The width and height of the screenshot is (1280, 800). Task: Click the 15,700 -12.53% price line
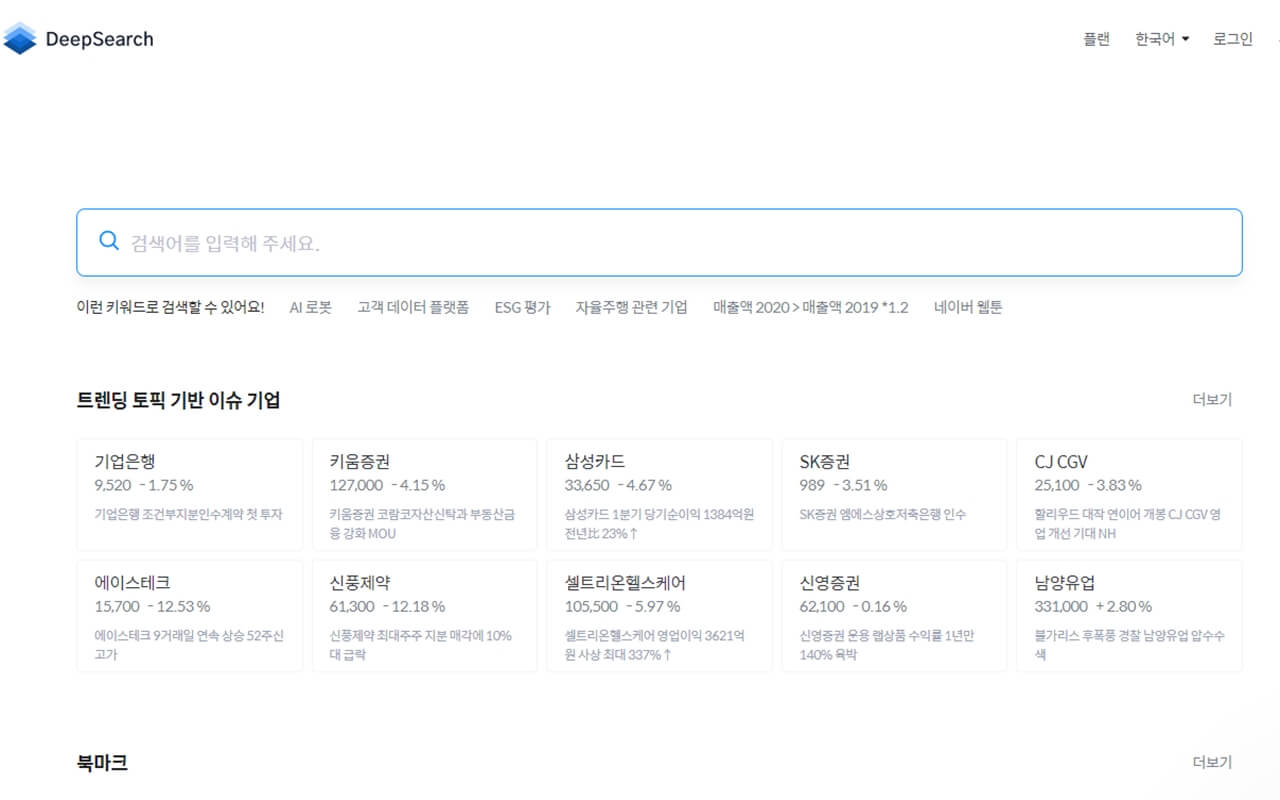[152, 606]
